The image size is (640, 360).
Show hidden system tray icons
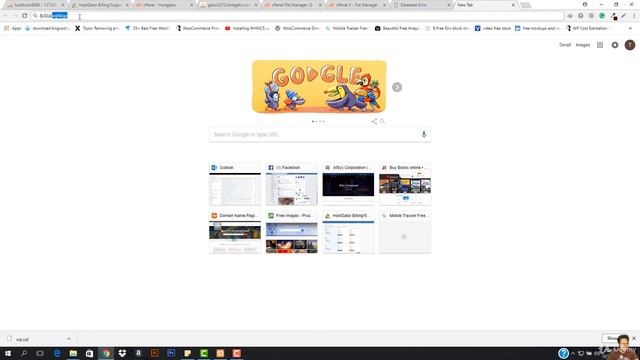573,353
